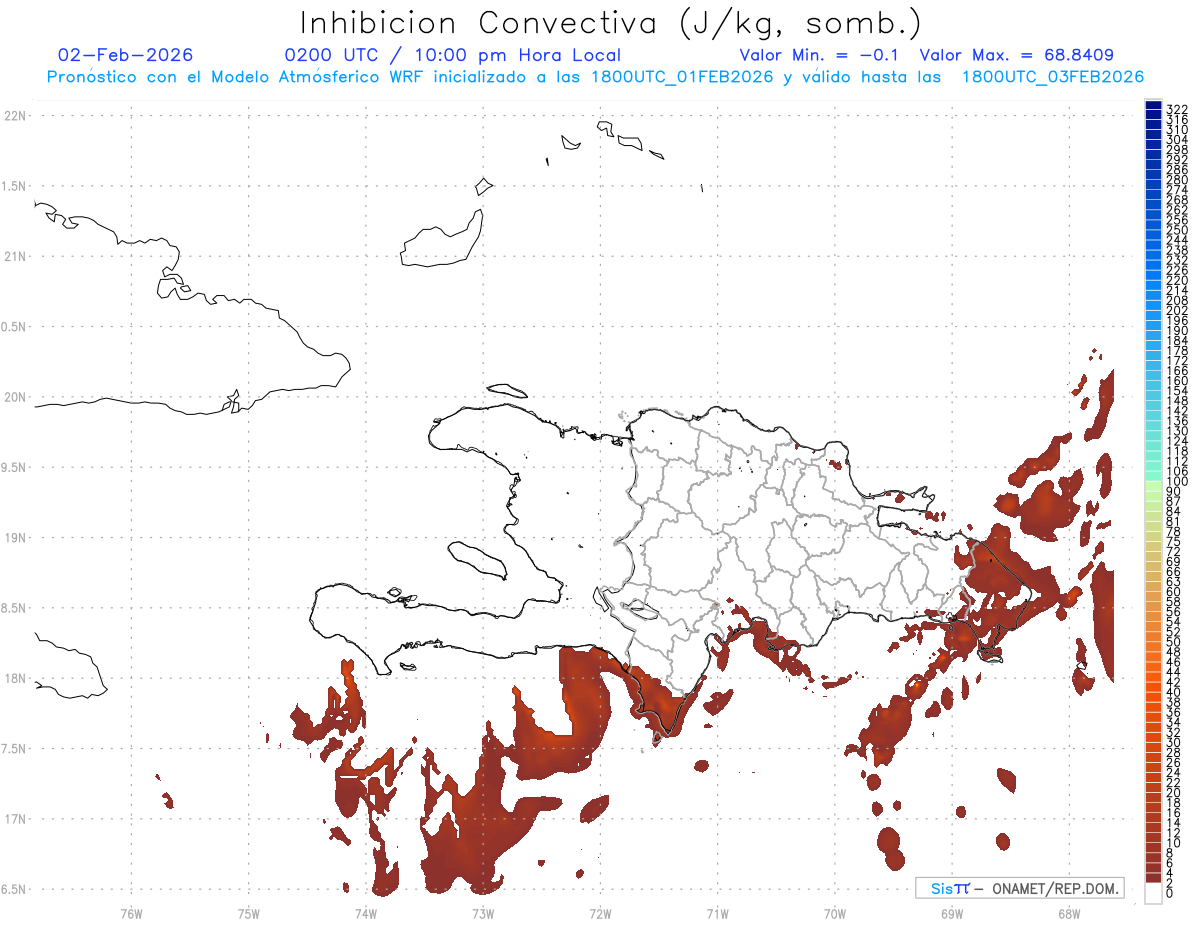Click the '1.5N' latitude label
The image size is (1200, 927).
pyautogui.click(x=14, y=186)
